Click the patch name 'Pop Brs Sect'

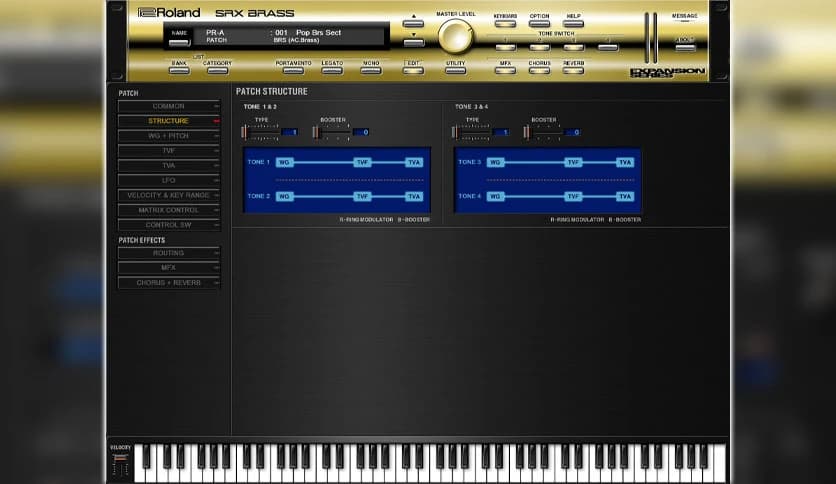click(x=318, y=33)
